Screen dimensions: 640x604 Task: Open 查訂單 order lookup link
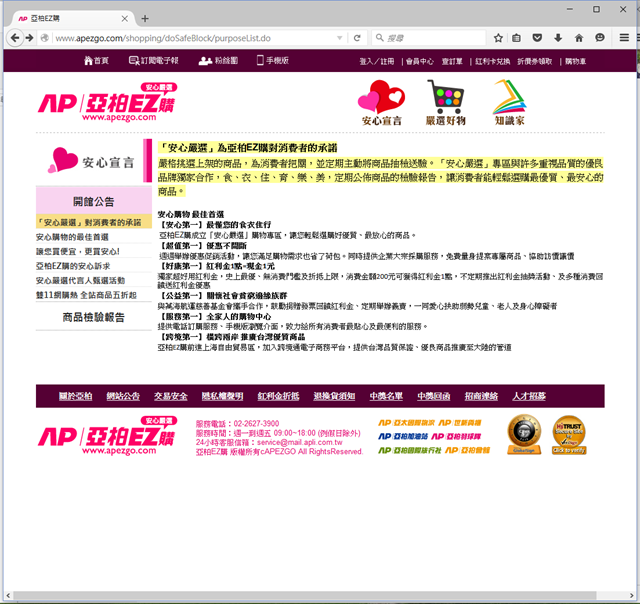(452, 61)
